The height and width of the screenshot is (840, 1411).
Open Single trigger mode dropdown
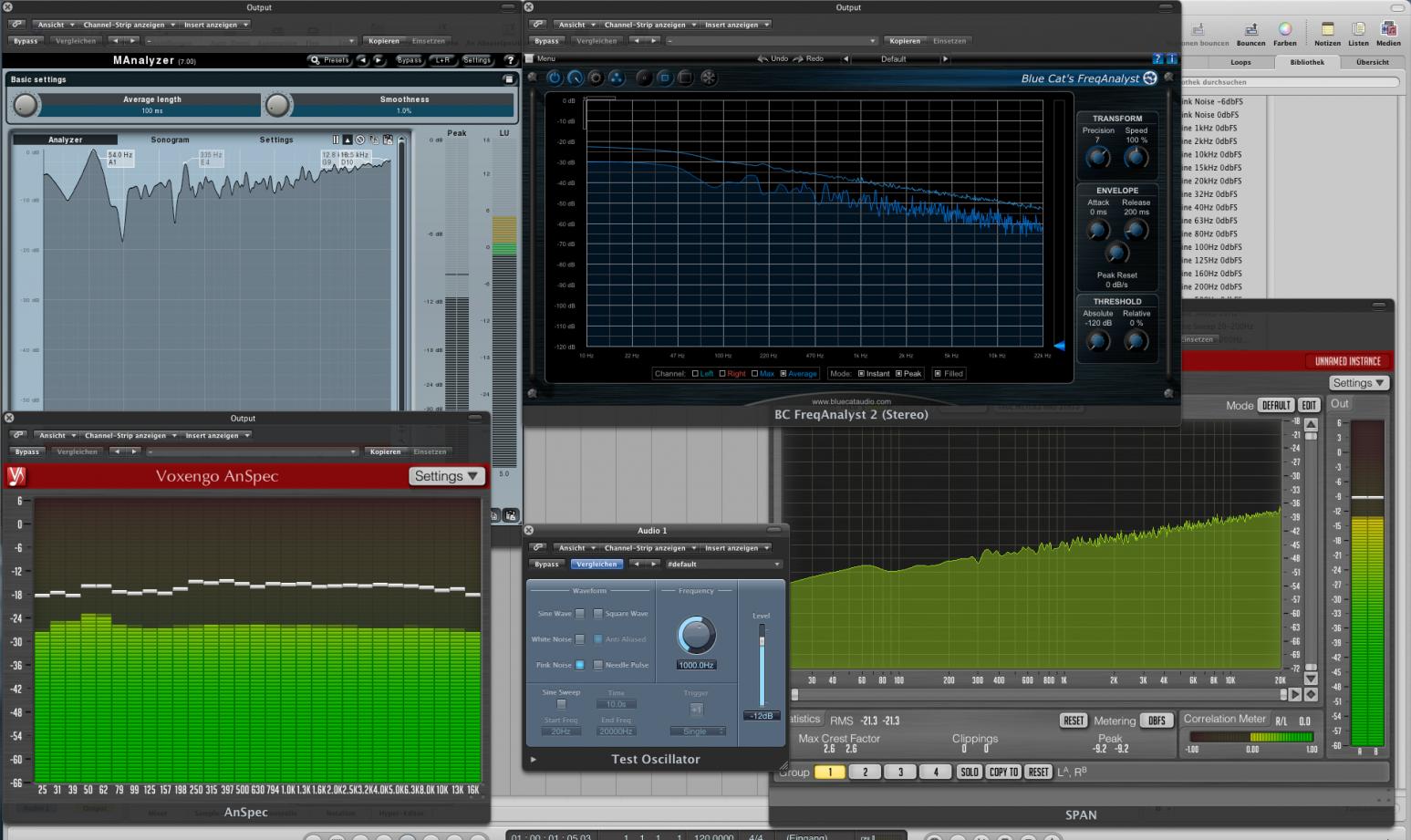pos(697,731)
